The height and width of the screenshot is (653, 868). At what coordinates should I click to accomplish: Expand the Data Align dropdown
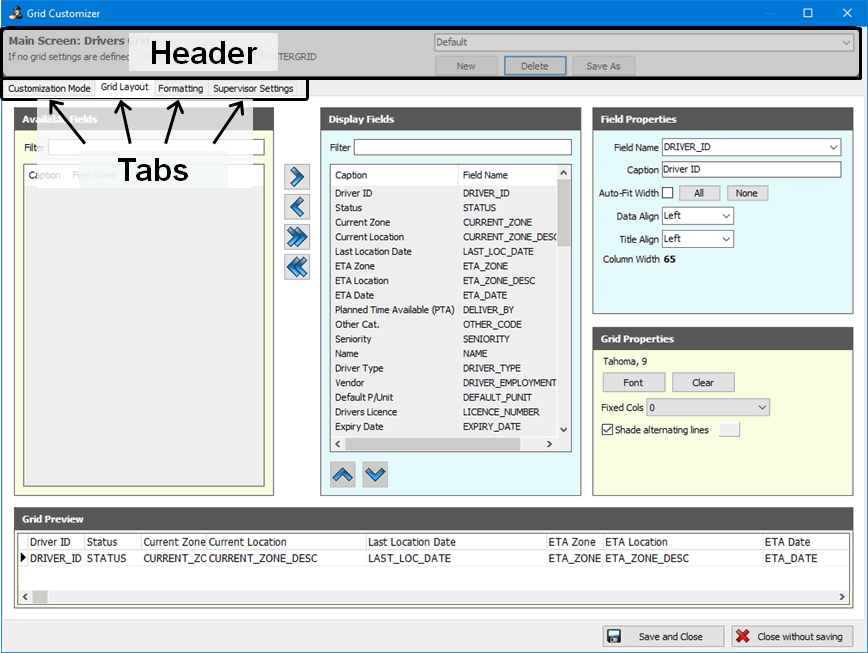[726, 216]
